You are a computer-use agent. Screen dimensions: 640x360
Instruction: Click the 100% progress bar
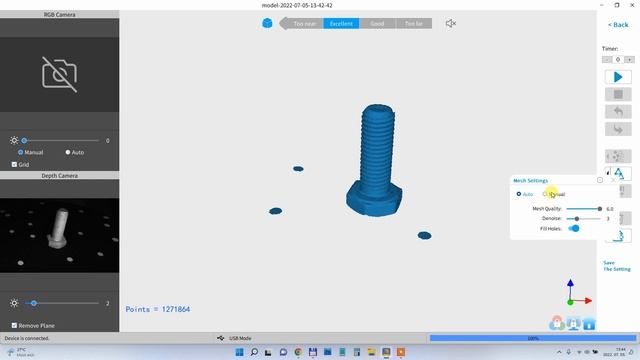[x=533, y=338]
